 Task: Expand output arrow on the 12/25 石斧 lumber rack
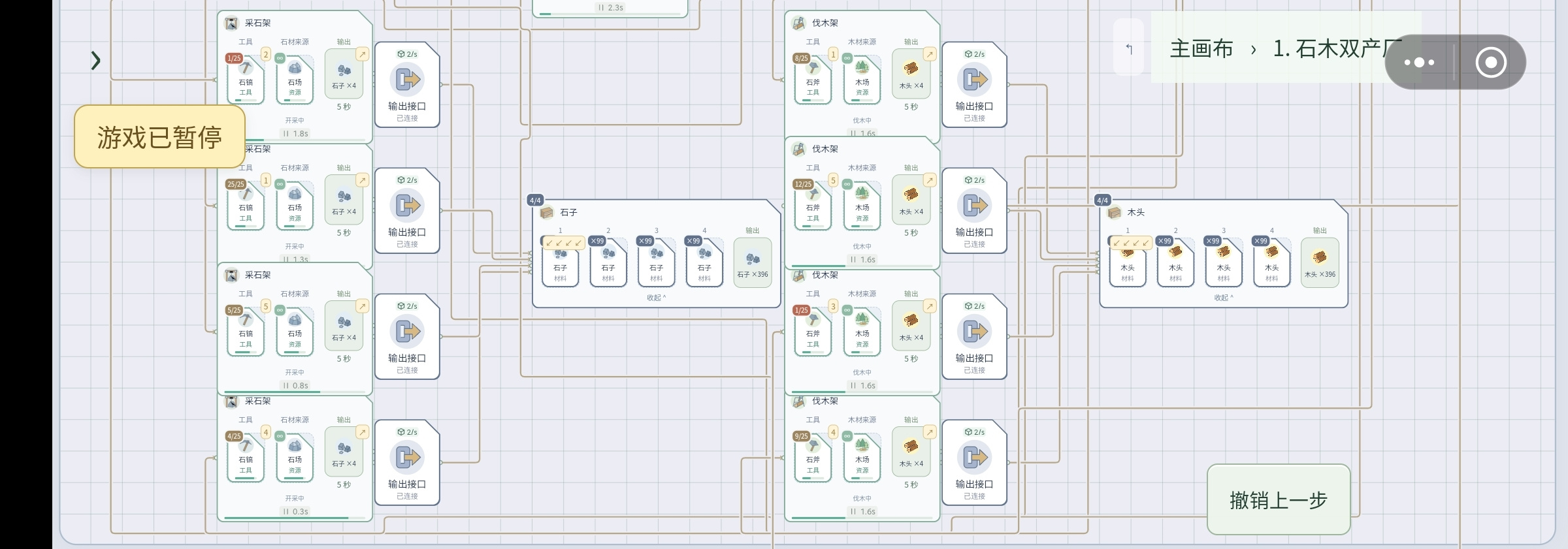929,180
